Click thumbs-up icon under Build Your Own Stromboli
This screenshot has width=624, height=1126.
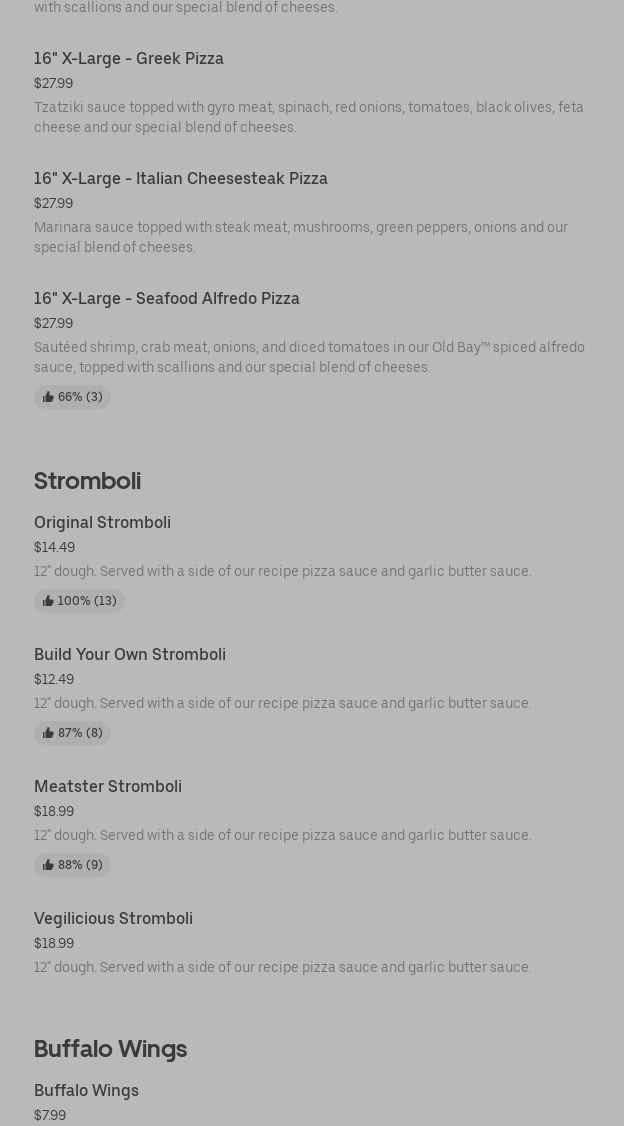tap(48, 733)
